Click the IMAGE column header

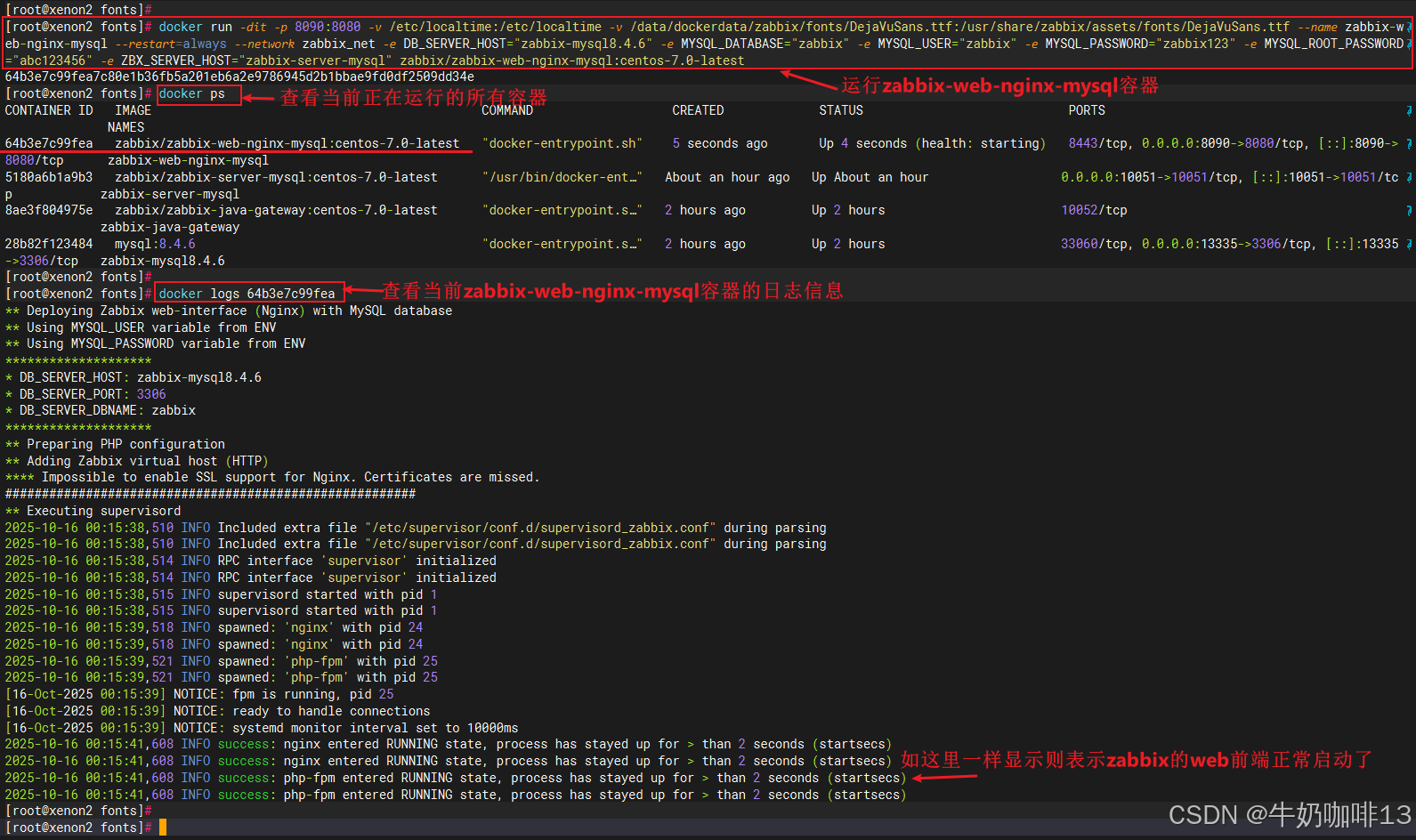[134, 110]
